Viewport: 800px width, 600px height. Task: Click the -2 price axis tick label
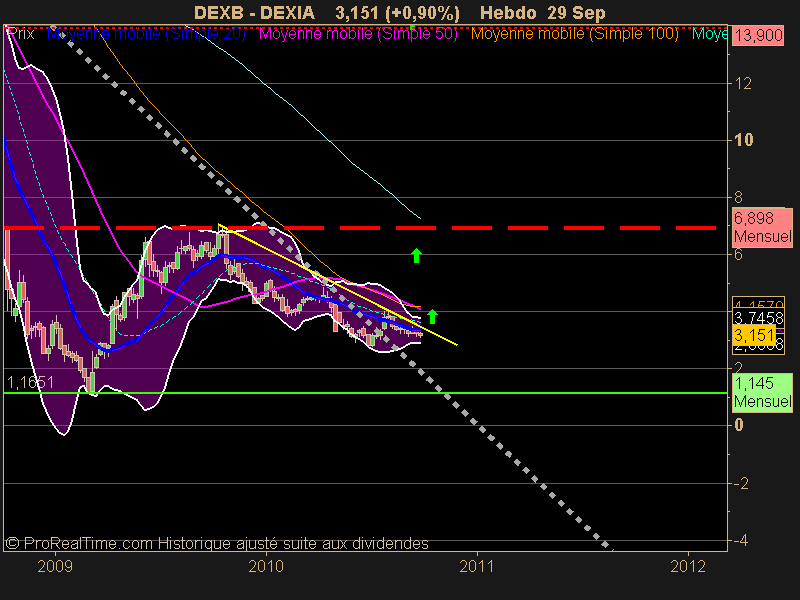tap(741, 483)
